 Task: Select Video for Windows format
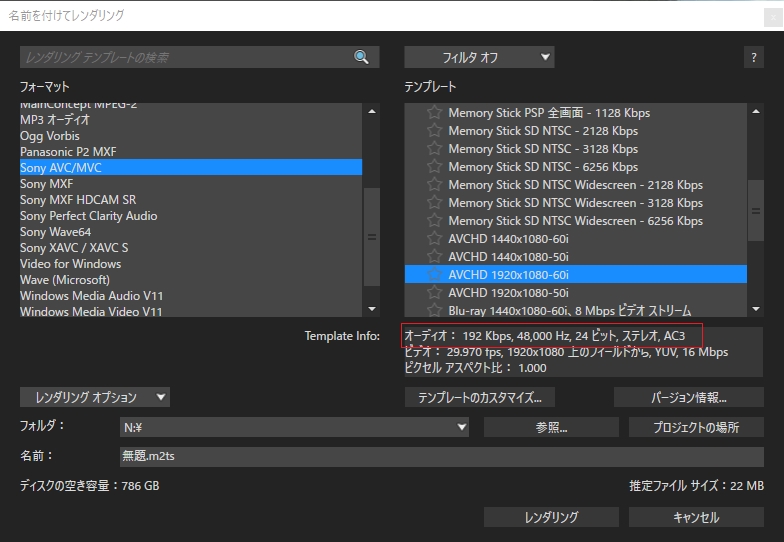click(190, 264)
